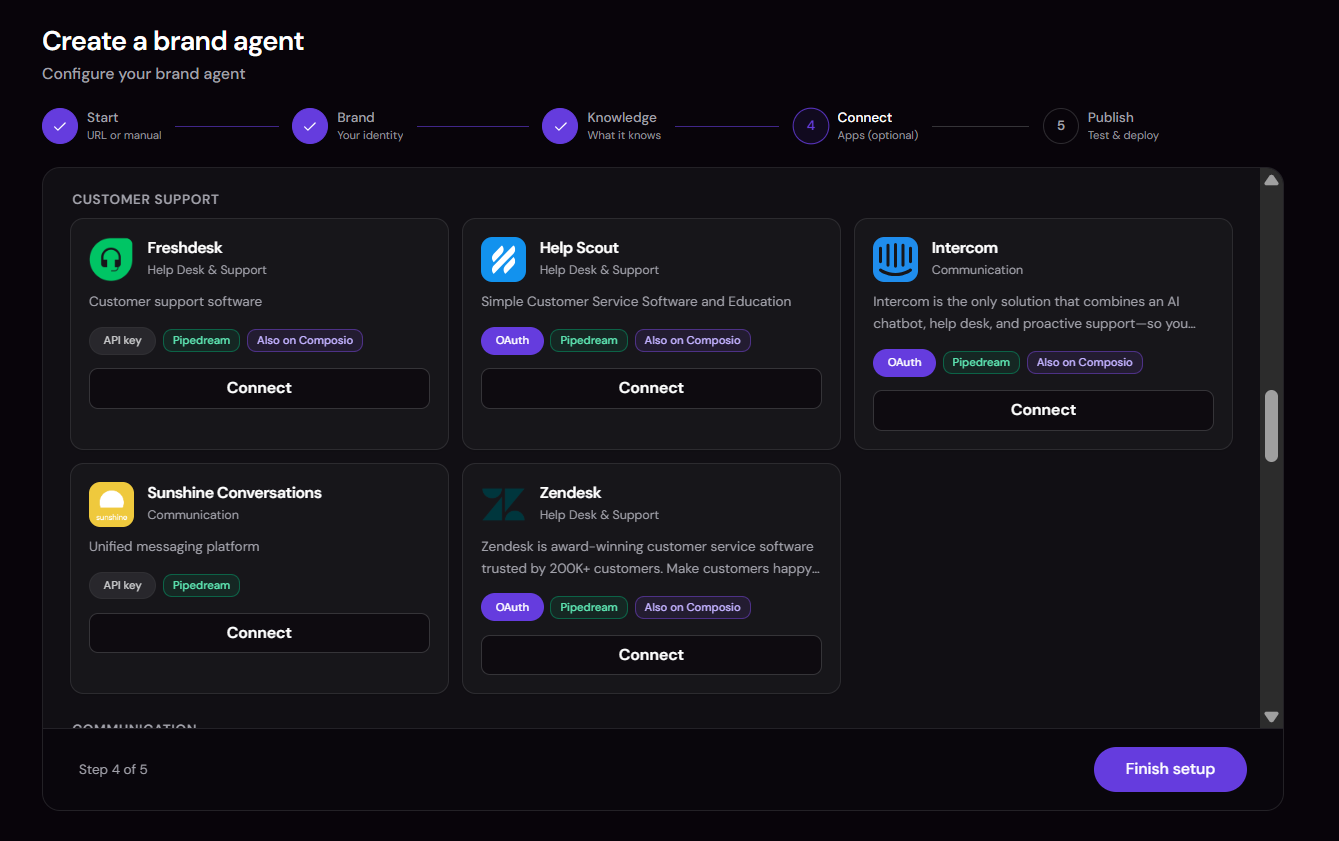Click Freshdesk's API key tag
The height and width of the screenshot is (841, 1339).
point(122,340)
